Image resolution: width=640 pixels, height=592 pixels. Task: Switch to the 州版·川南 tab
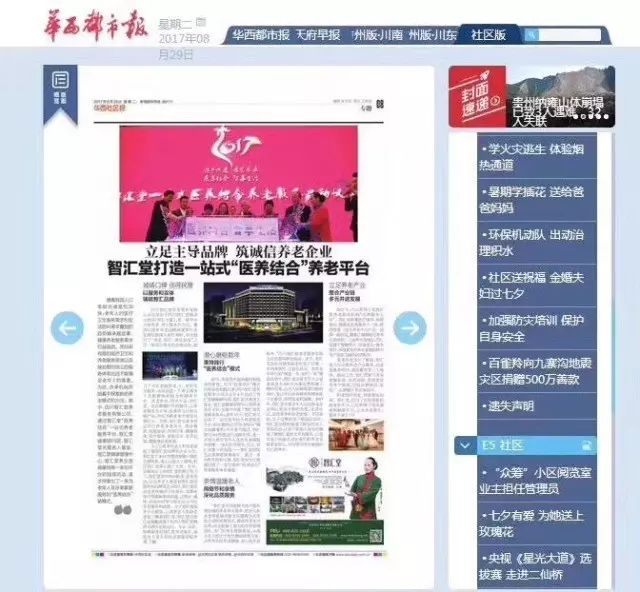click(378, 35)
